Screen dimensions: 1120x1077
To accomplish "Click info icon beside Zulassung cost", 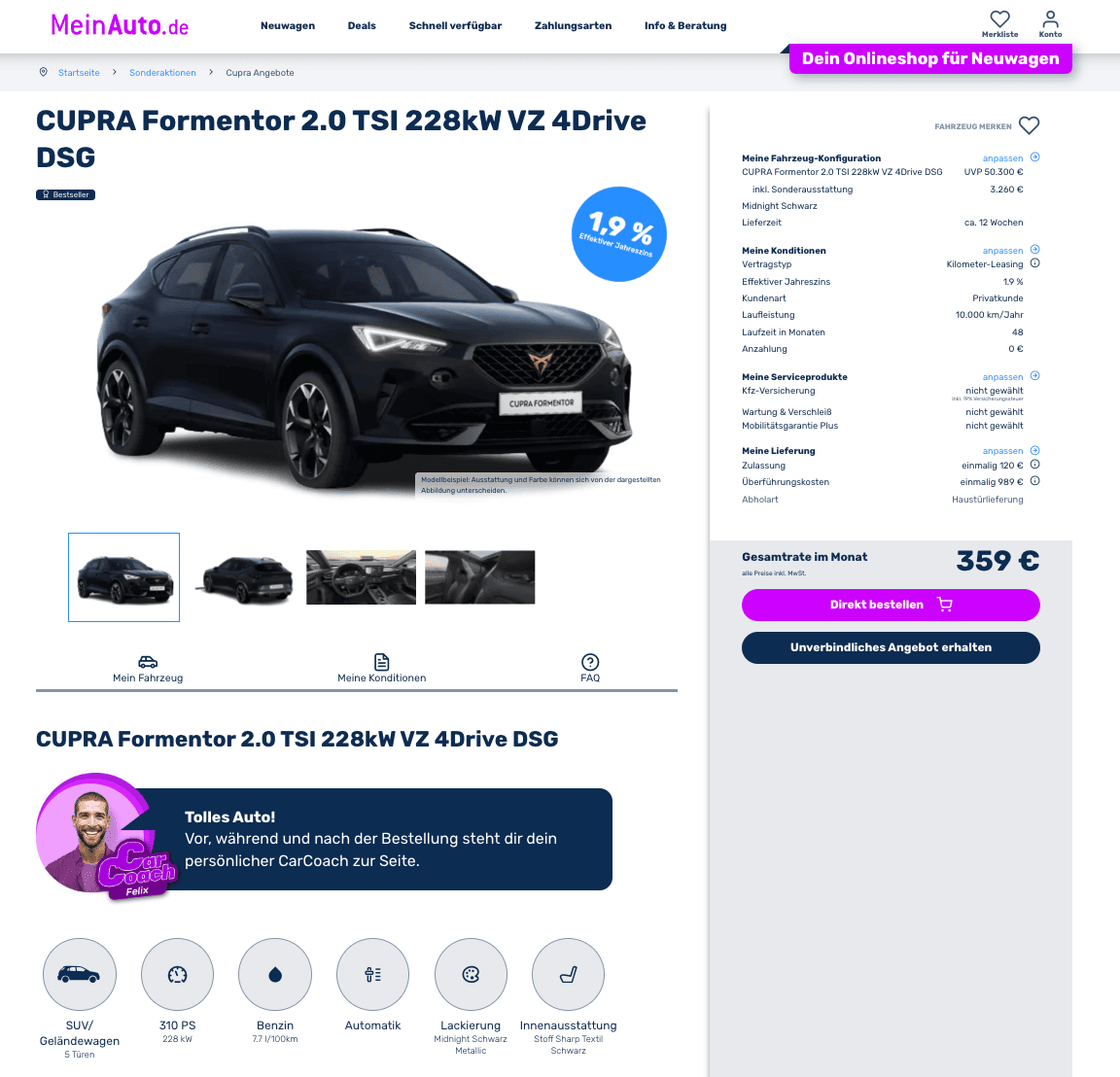I will tap(1035, 465).
